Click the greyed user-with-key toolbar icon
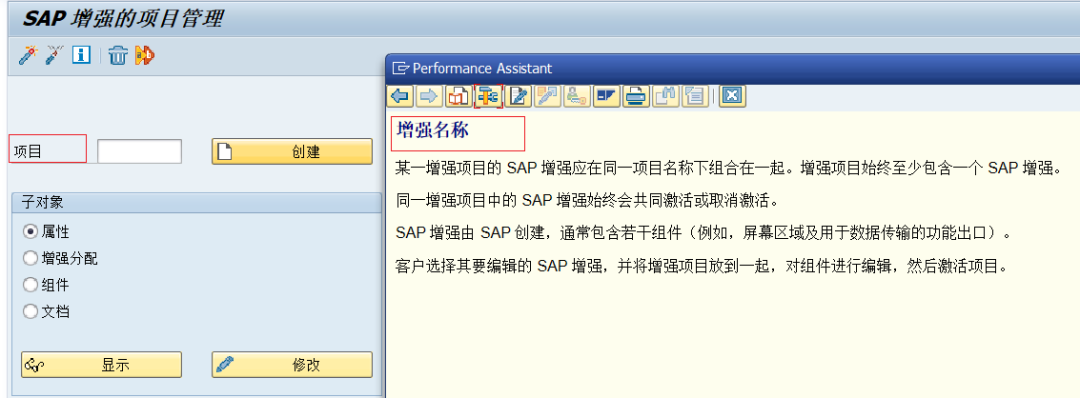 (x=577, y=96)
